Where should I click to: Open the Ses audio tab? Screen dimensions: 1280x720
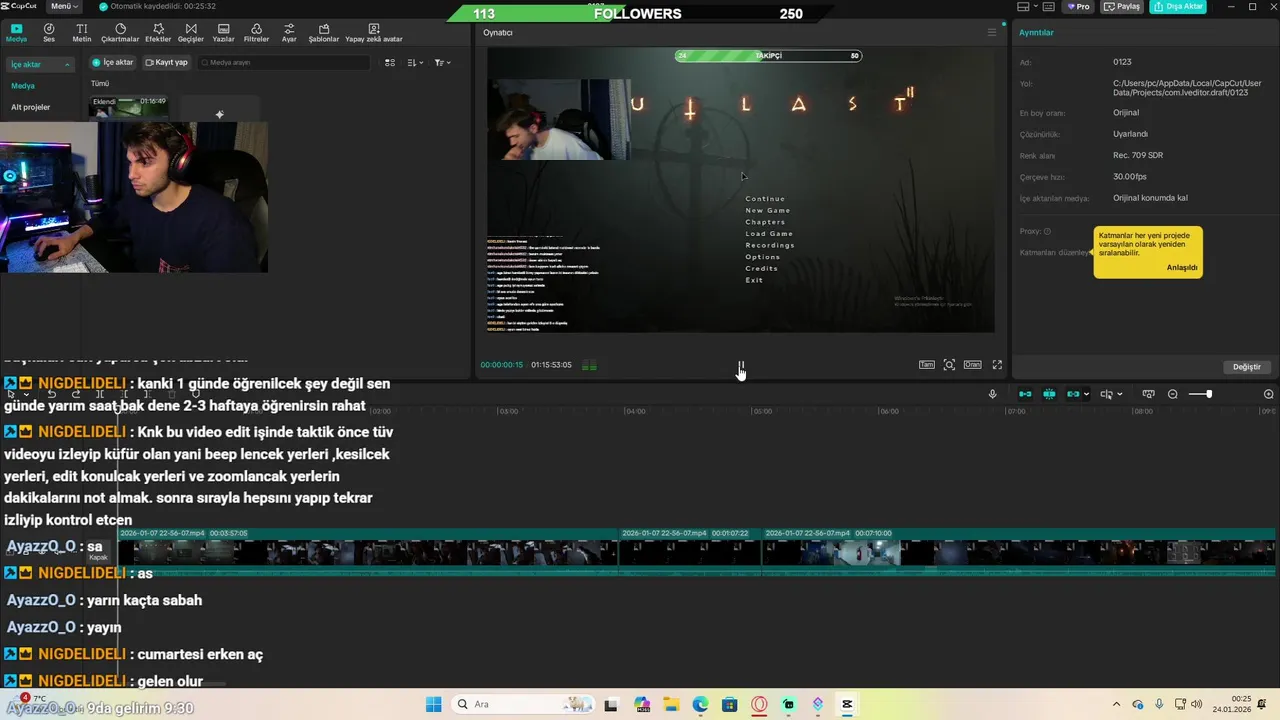click(48, 33)
